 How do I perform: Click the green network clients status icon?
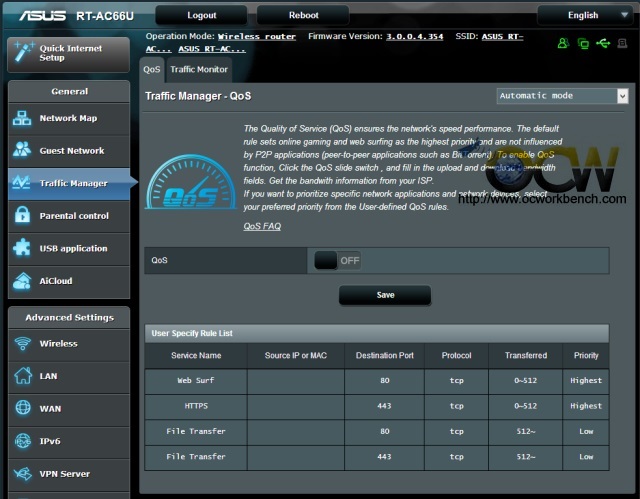click(x=583, y=43)
